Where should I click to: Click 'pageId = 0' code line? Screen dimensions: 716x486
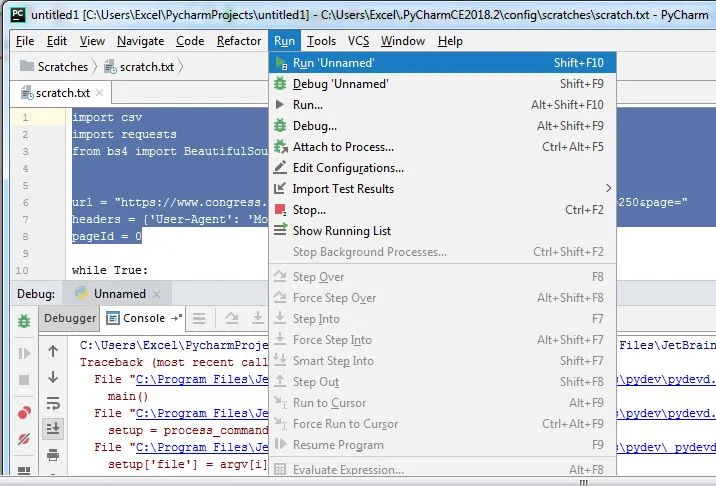pyautogui.click(x=107, y=236)
